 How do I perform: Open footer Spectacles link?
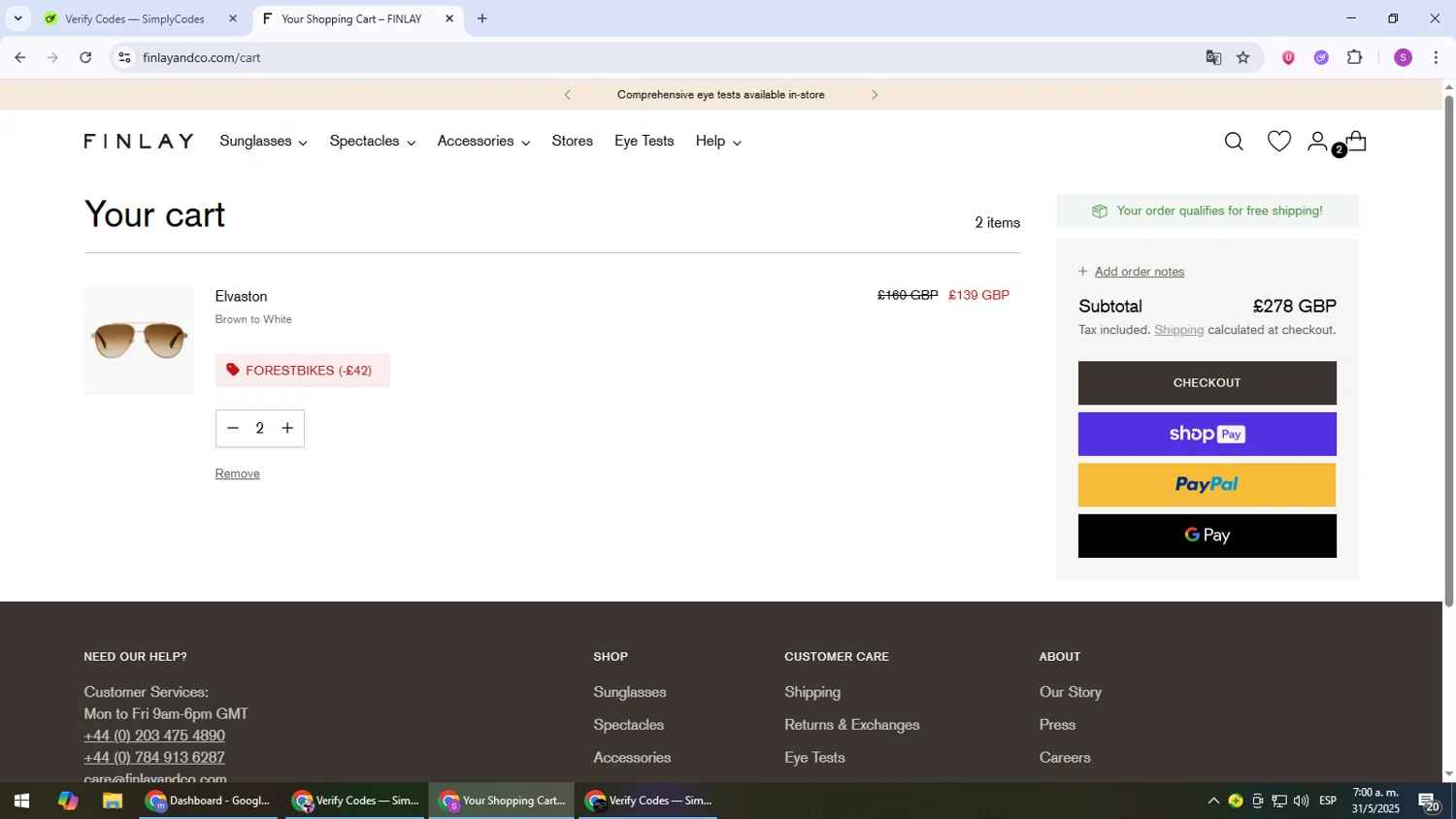[x=628, y=725]
